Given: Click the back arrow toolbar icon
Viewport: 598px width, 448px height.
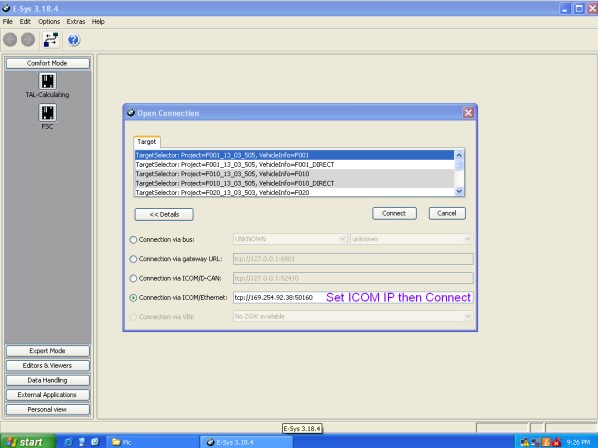Looking at the screenshot, I should (x=10, y=40).
